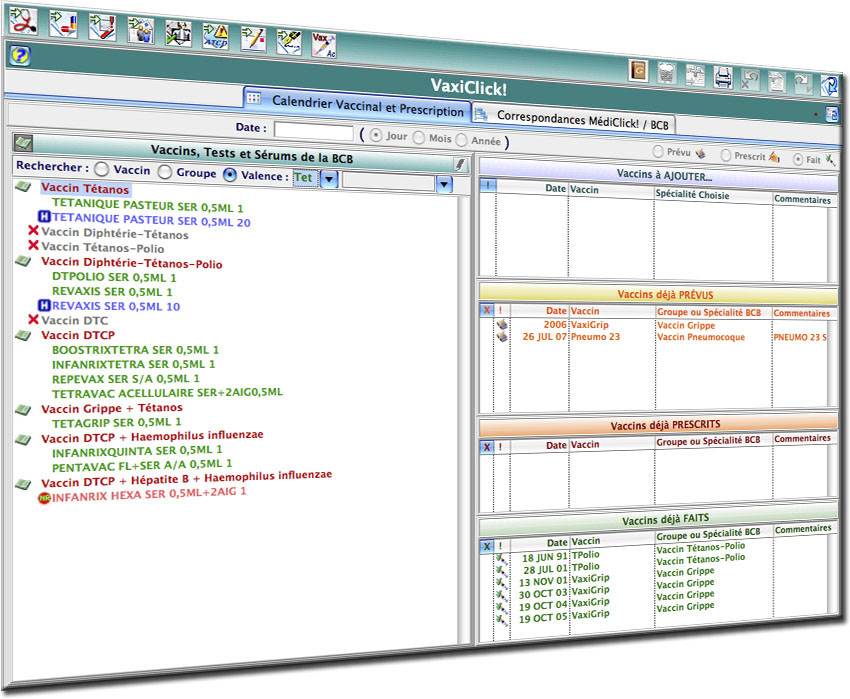
Task: Click the fountain pen signature icon
Action: tap(288, 42)
